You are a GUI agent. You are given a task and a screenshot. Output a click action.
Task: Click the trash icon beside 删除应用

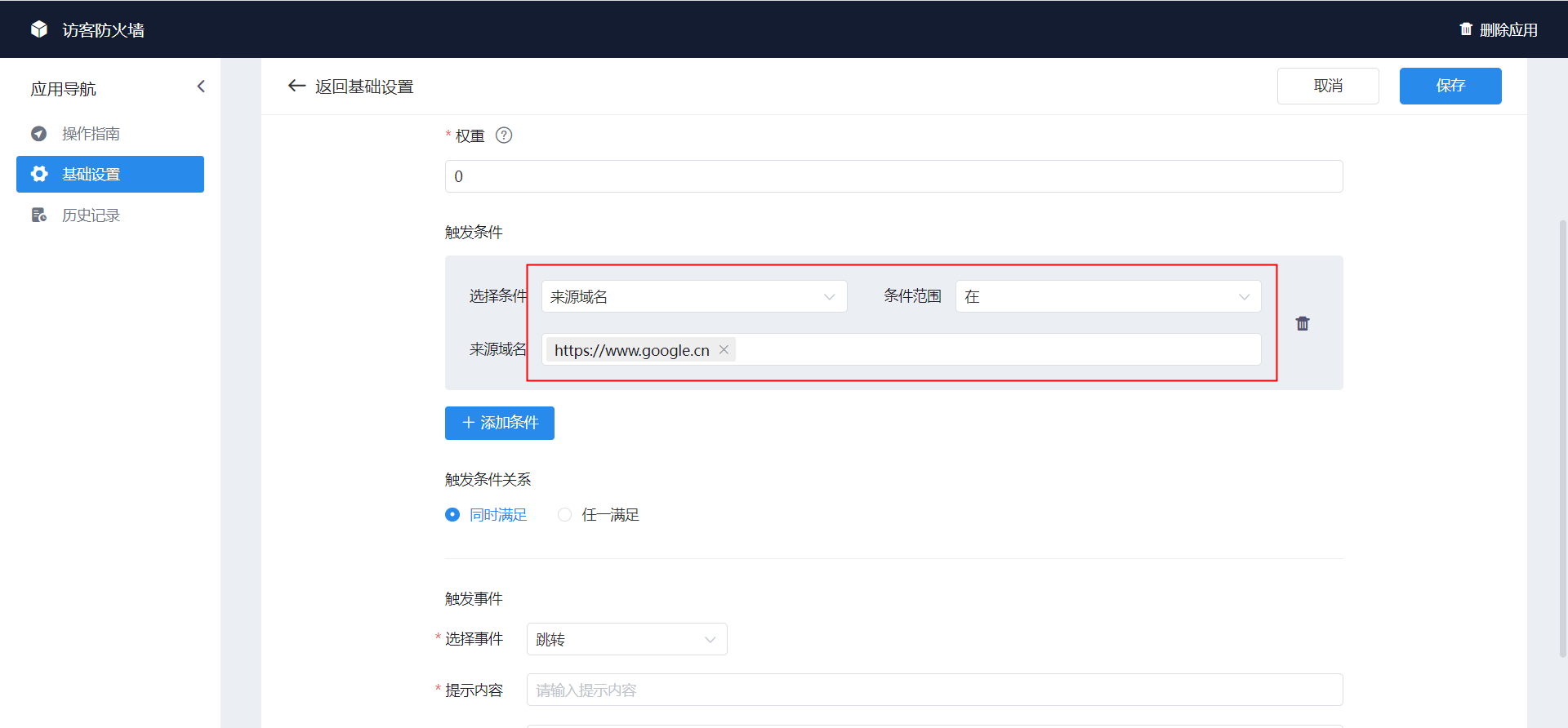[1466, 29]
